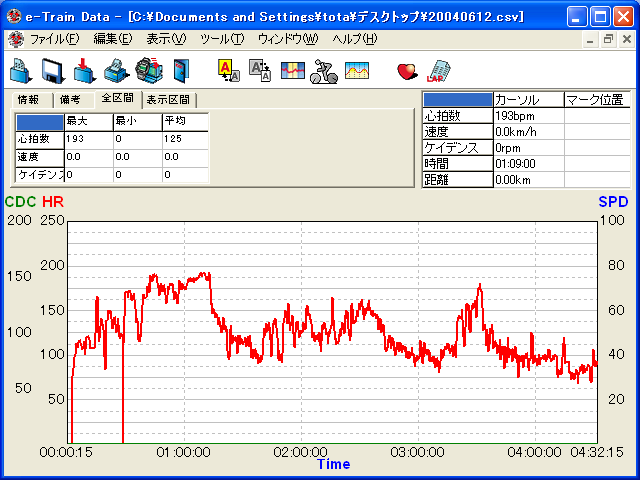
Task: Click the マーク位置 column header
Action: (595, 100)
